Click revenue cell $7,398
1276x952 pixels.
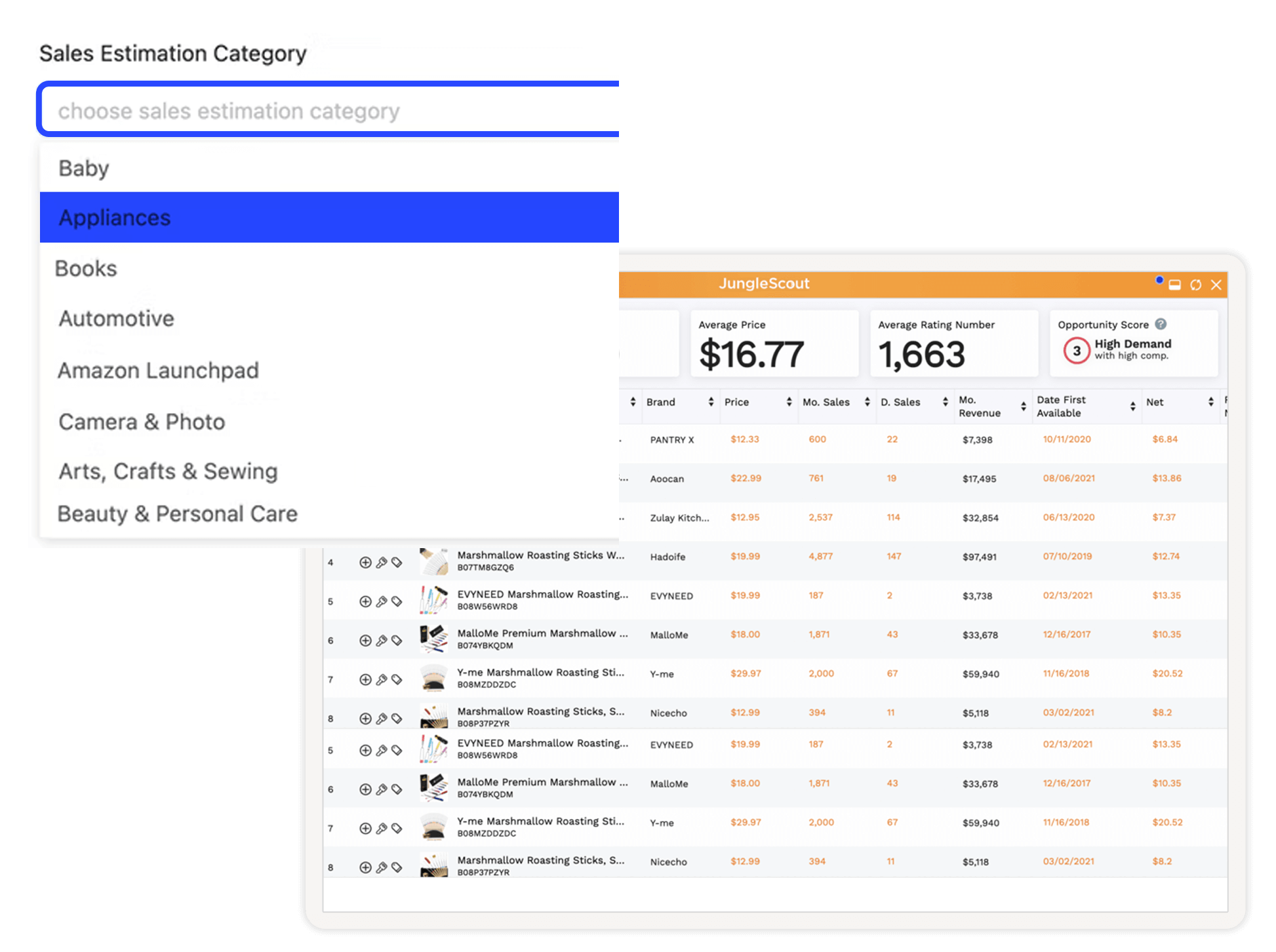[977, 440]
